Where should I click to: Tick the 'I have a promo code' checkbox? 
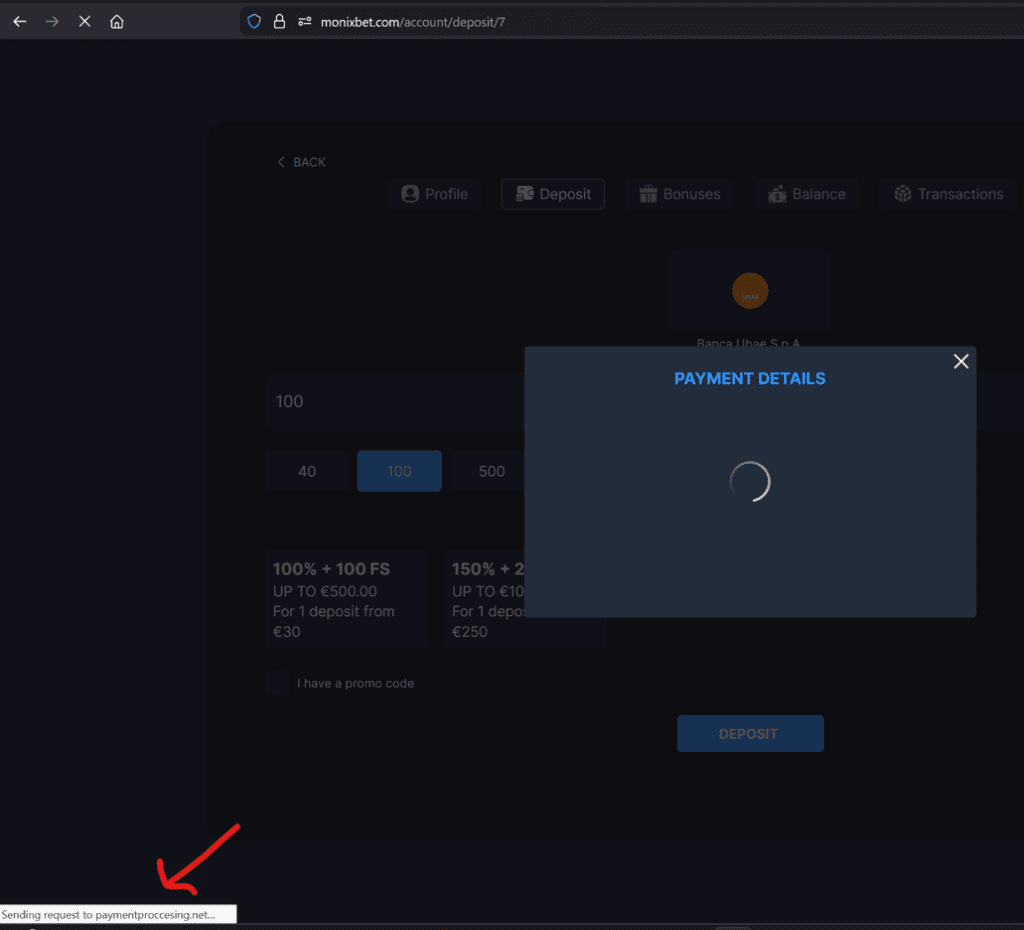pyautogui.click(x=277, y=683)
